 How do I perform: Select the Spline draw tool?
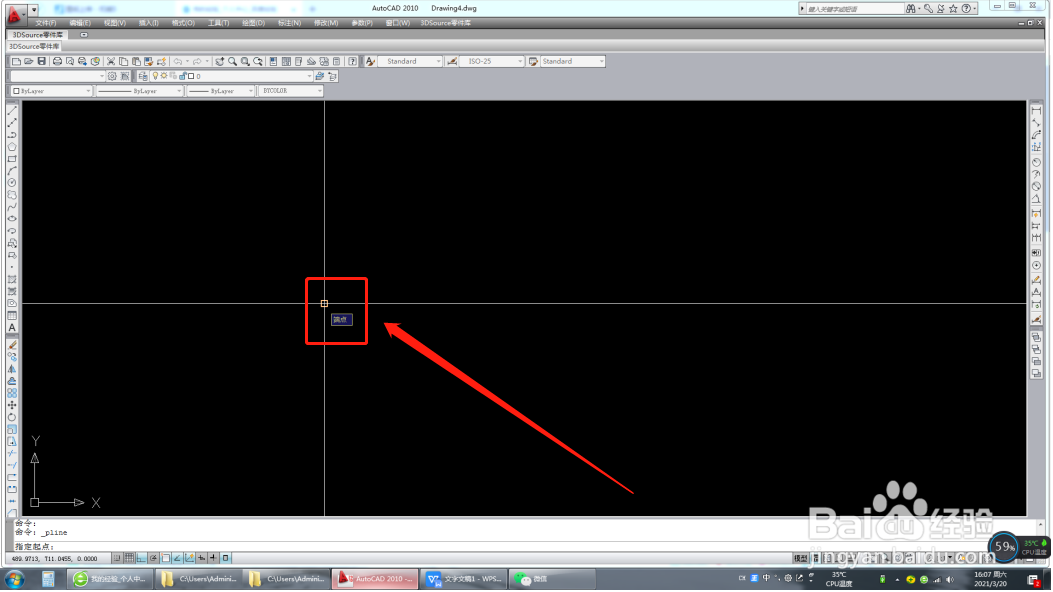(12, 207)
